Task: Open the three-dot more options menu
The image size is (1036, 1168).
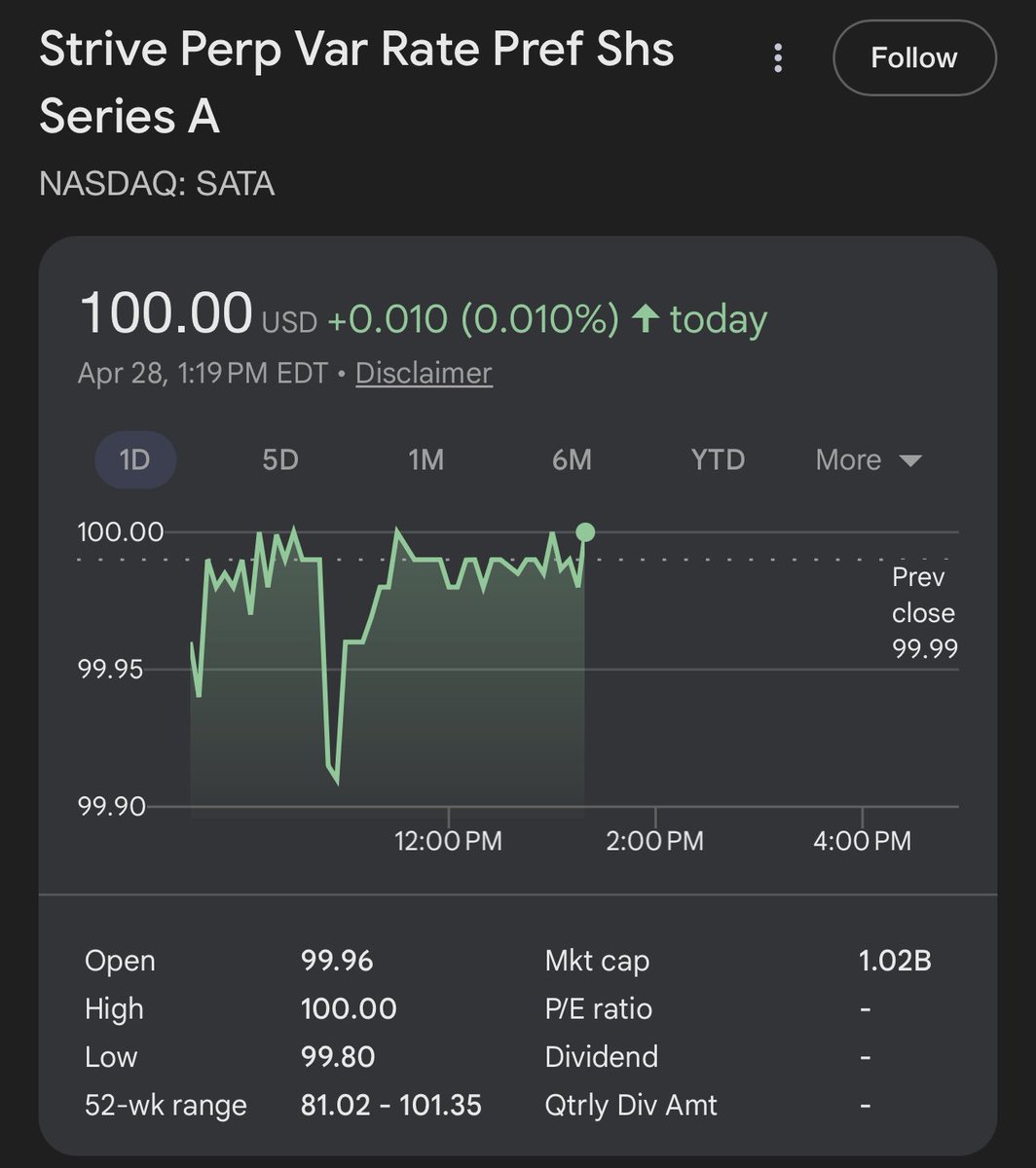Action: (x=777, y=58)
